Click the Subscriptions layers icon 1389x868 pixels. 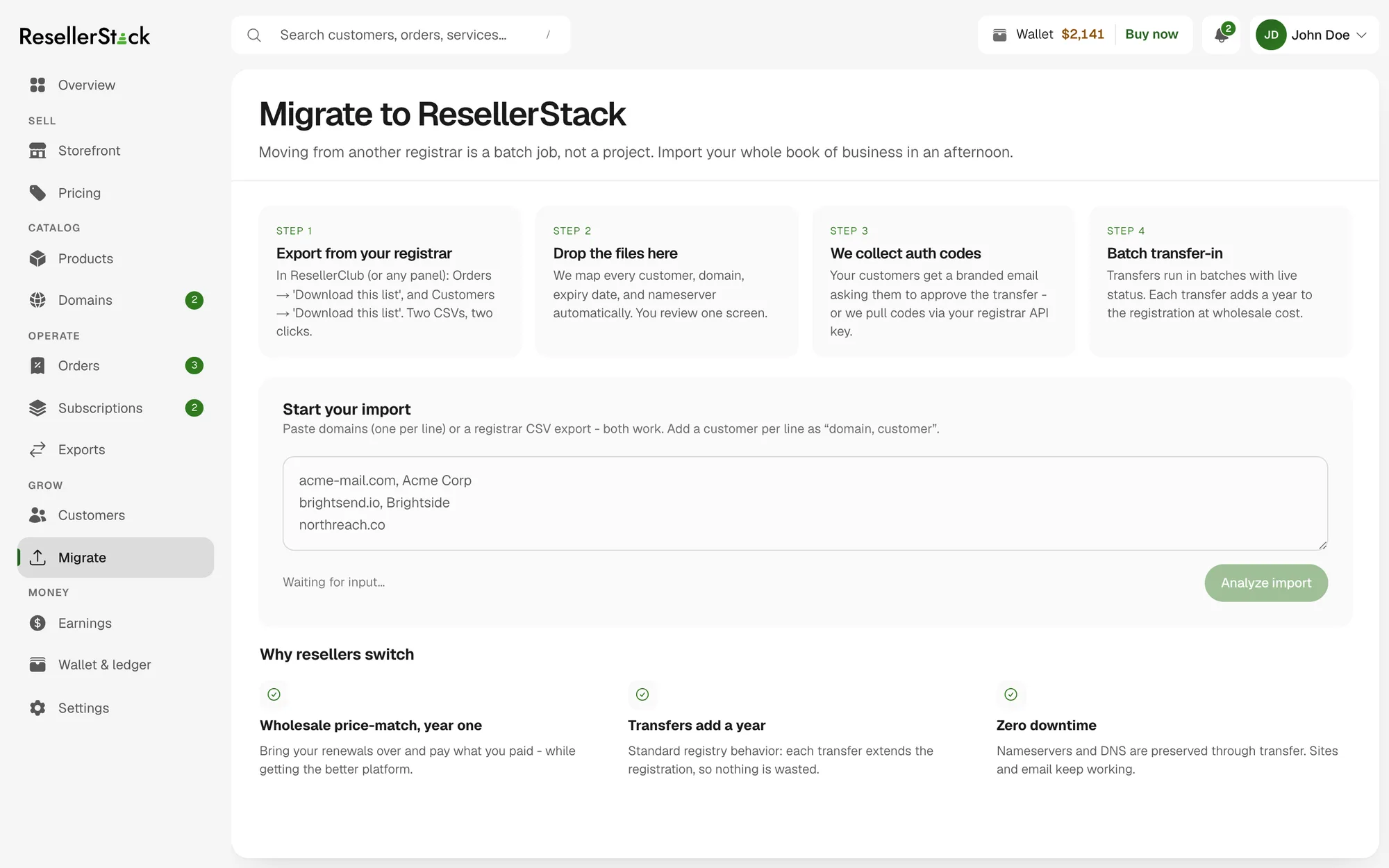38,408
